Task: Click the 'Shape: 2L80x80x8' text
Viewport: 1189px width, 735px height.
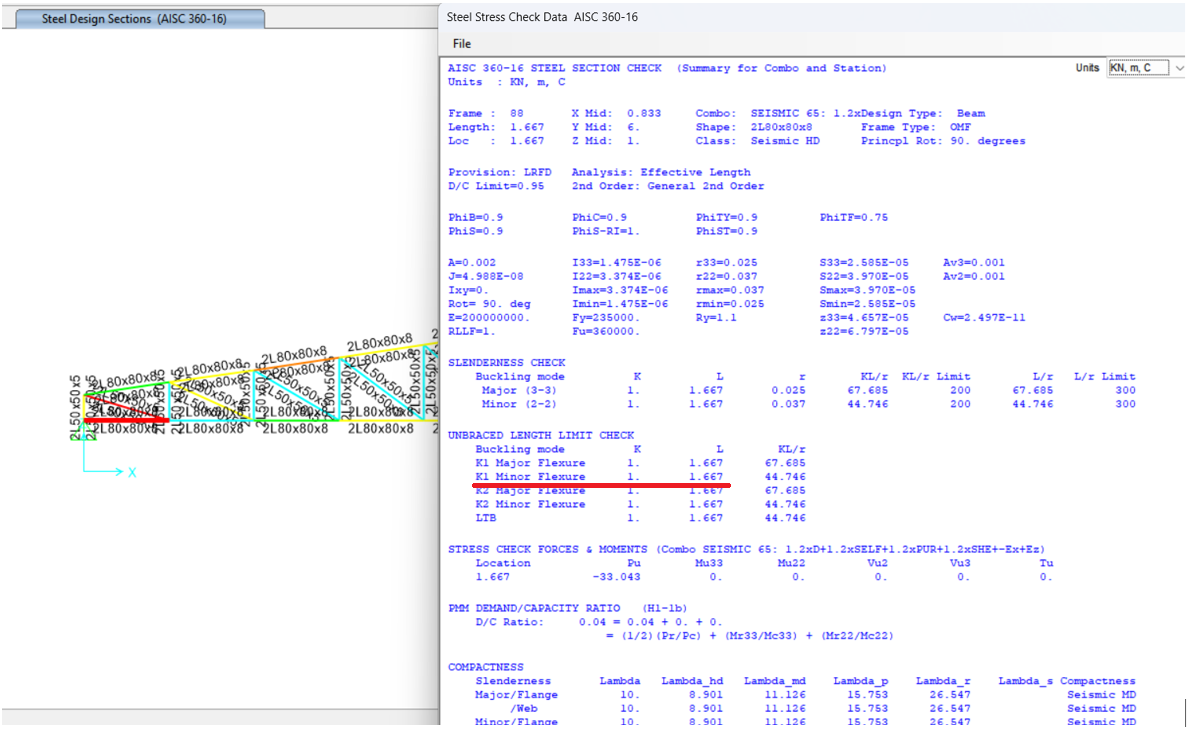Action: [x=754, y=127]
